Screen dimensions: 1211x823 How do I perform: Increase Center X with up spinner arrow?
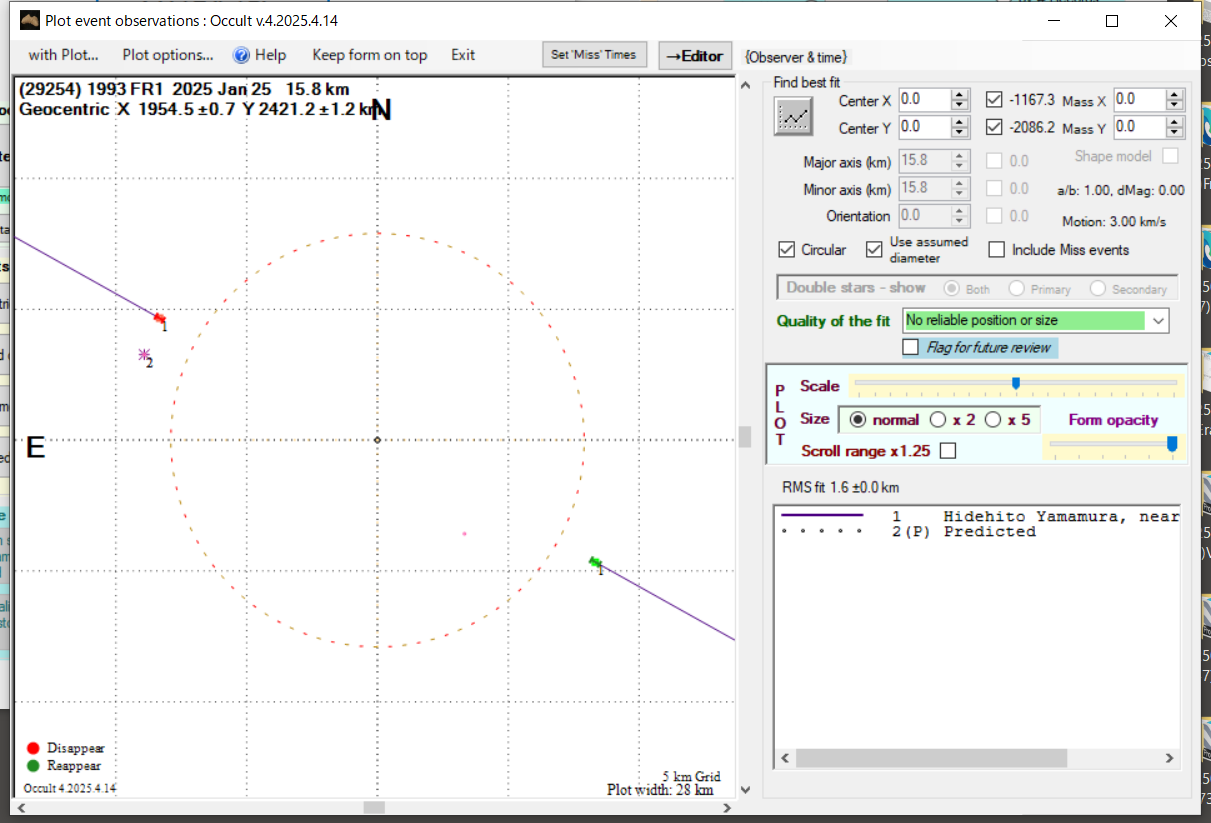tap(960, 95)
